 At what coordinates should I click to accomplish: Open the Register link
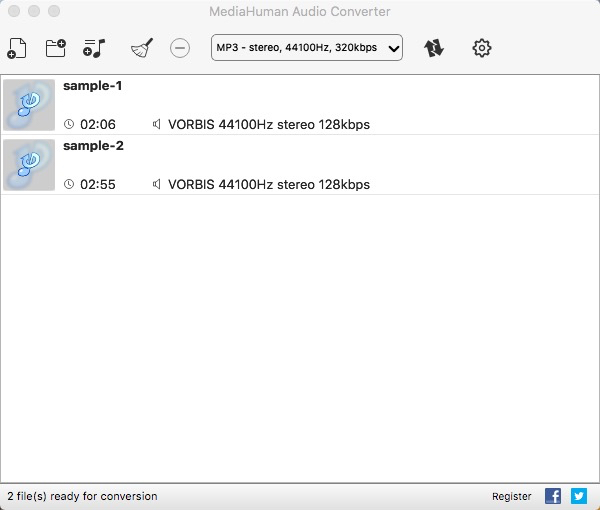point(512,497)
